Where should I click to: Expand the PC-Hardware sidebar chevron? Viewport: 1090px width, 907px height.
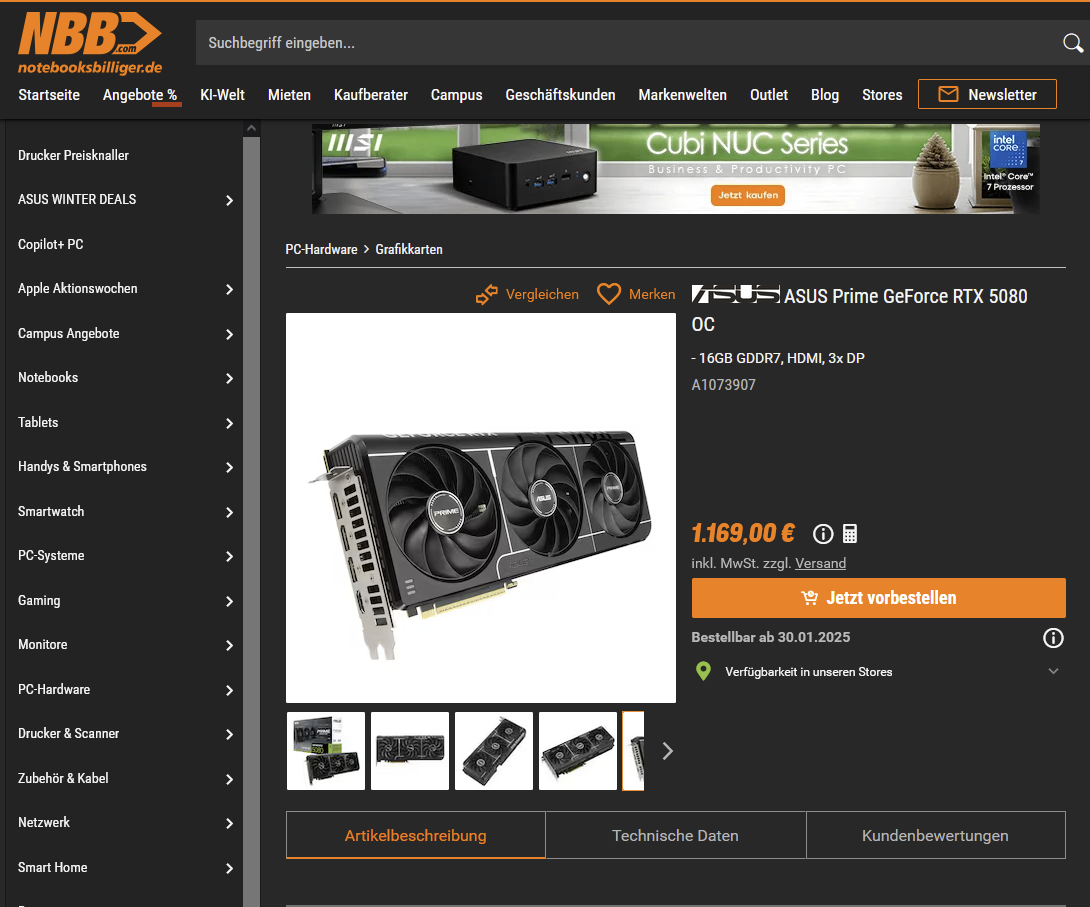click(229, 690)
